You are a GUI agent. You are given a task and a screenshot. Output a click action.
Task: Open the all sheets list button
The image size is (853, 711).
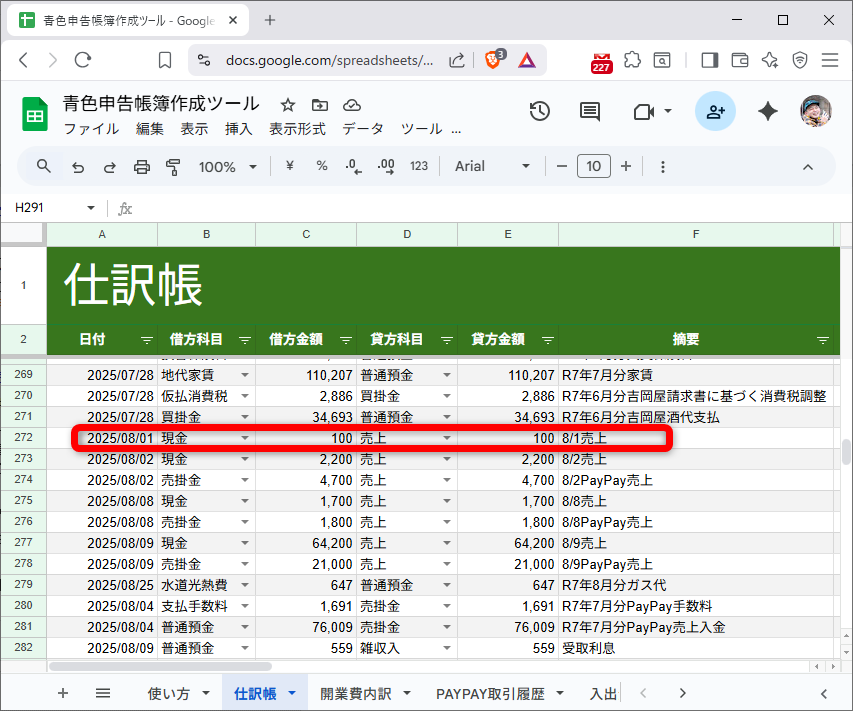point(103,692)
